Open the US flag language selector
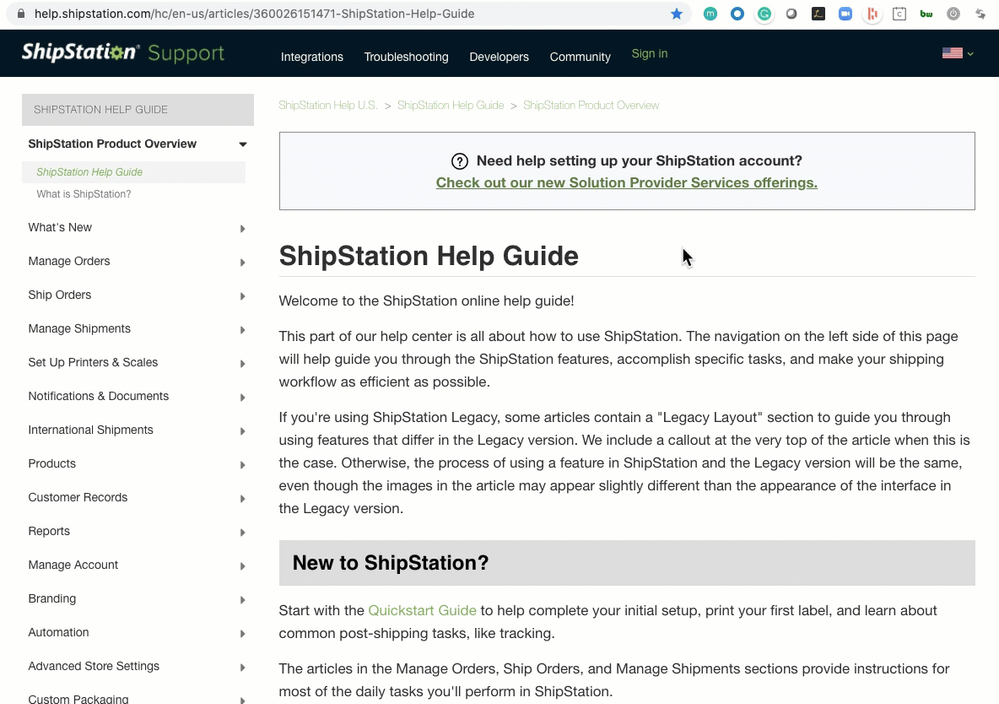999x704 pixels. [x=956, y=53]
